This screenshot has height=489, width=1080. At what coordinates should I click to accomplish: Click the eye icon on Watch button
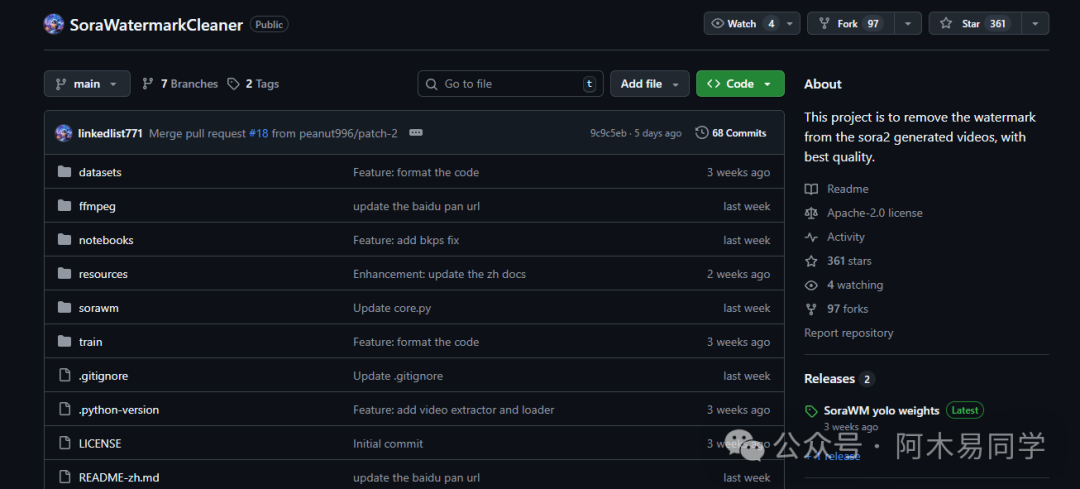[x=718, y=23]
